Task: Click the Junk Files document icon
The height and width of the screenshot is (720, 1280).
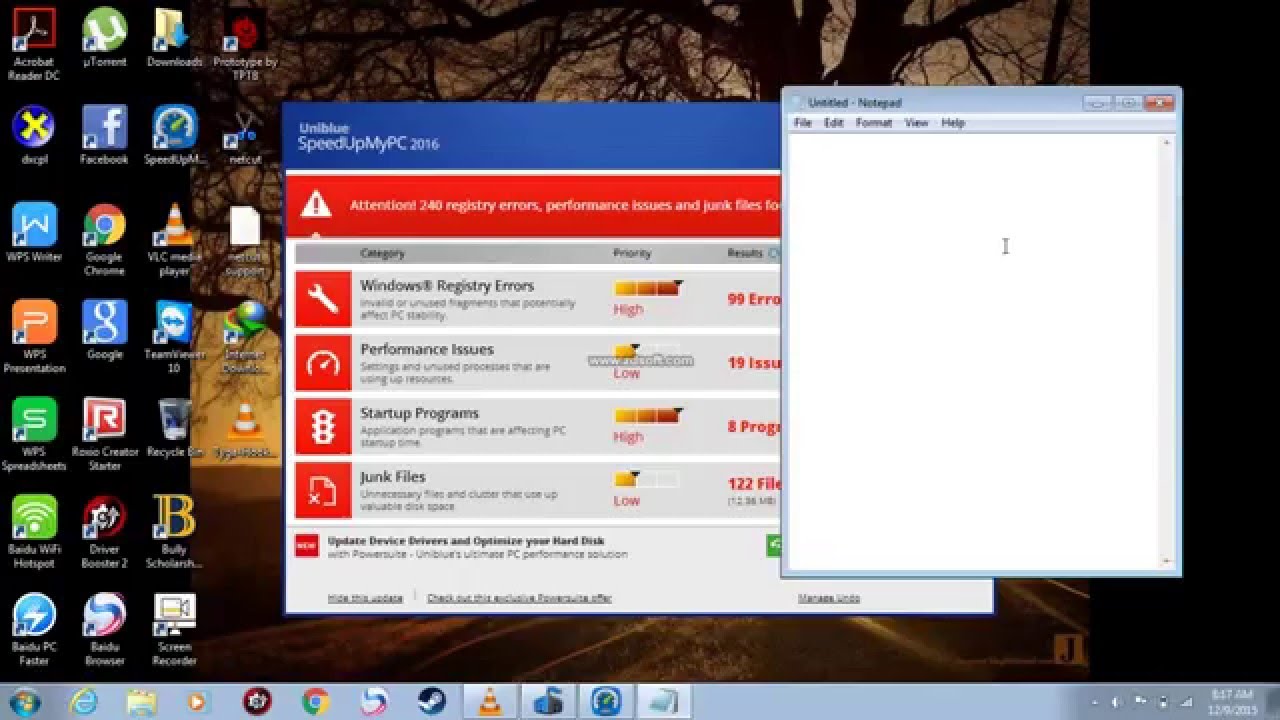Action: (x=323, y=491)
